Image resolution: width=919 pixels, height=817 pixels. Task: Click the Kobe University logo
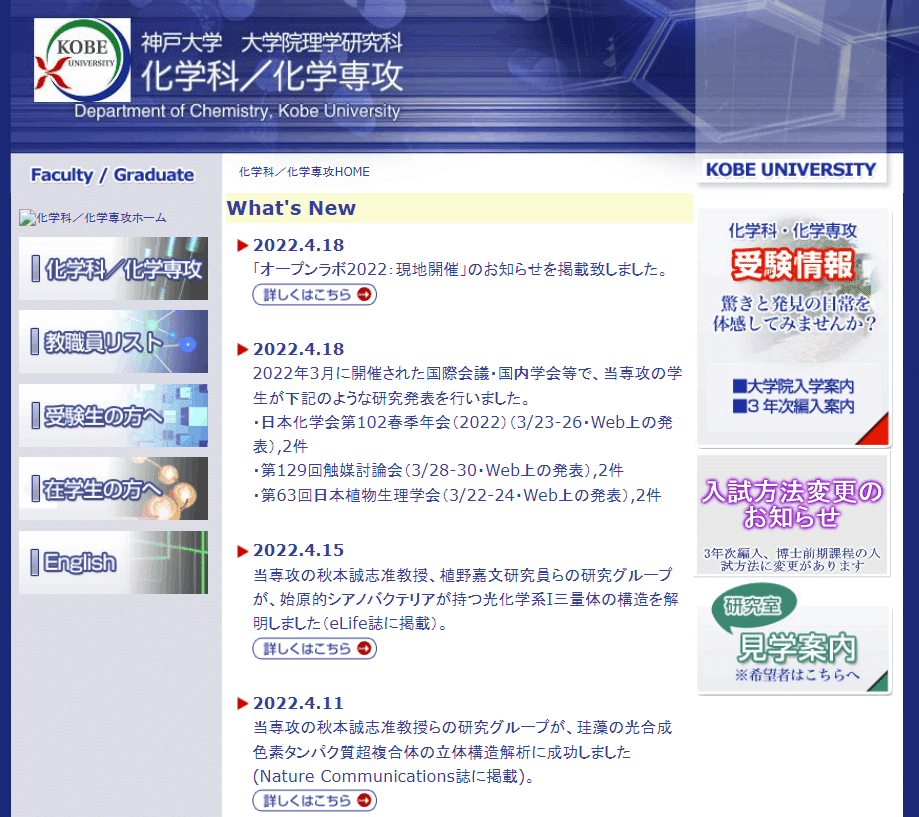point(82,60)
